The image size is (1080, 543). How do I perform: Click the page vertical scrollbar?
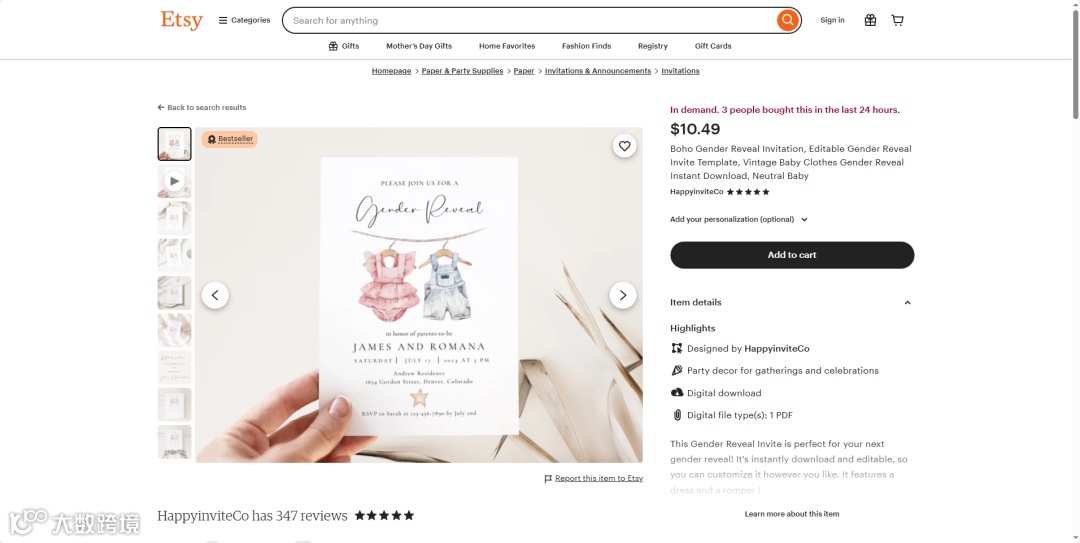1075,272
